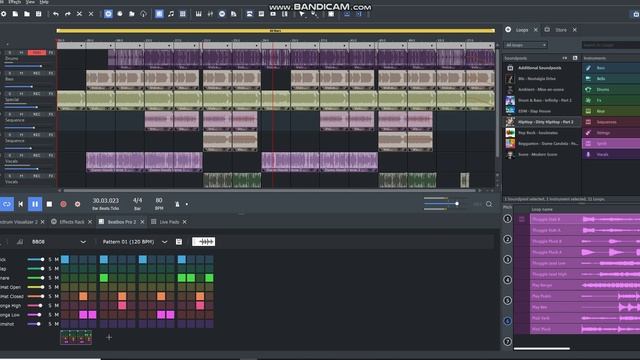Click the small dot next to the metronome
Viewport: 640px width, 360px height.
coord(187,204)
